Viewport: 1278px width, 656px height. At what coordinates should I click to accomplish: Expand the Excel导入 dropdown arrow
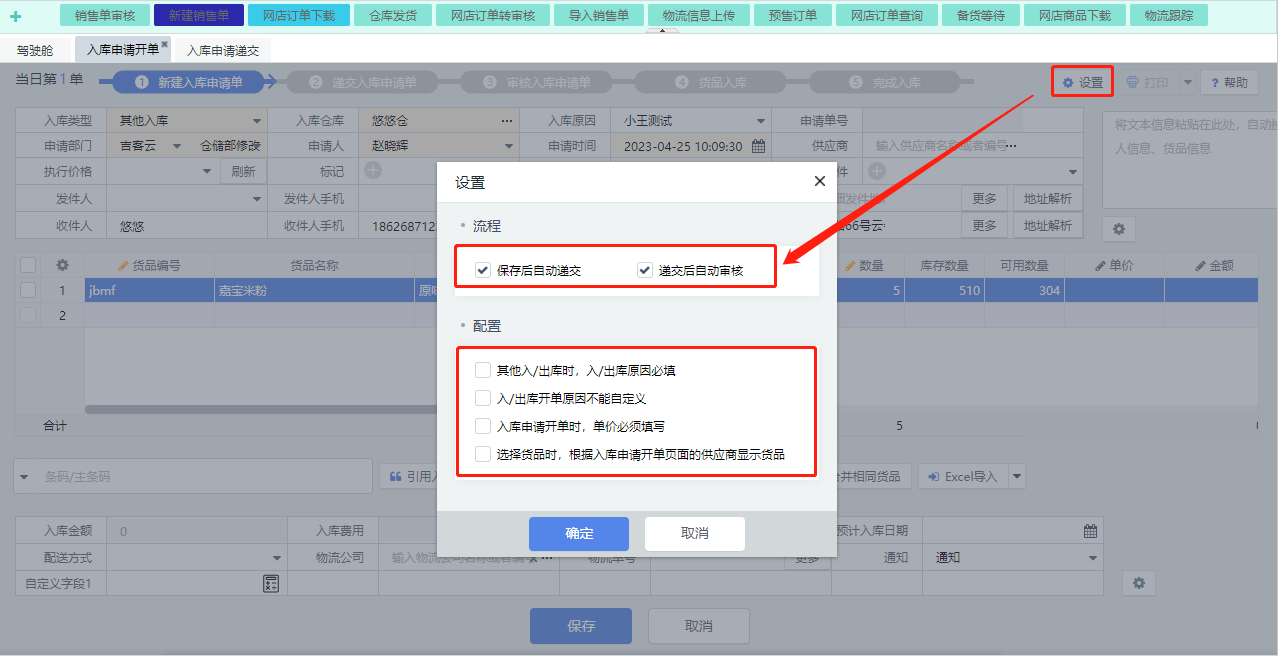click(1017, 477)
